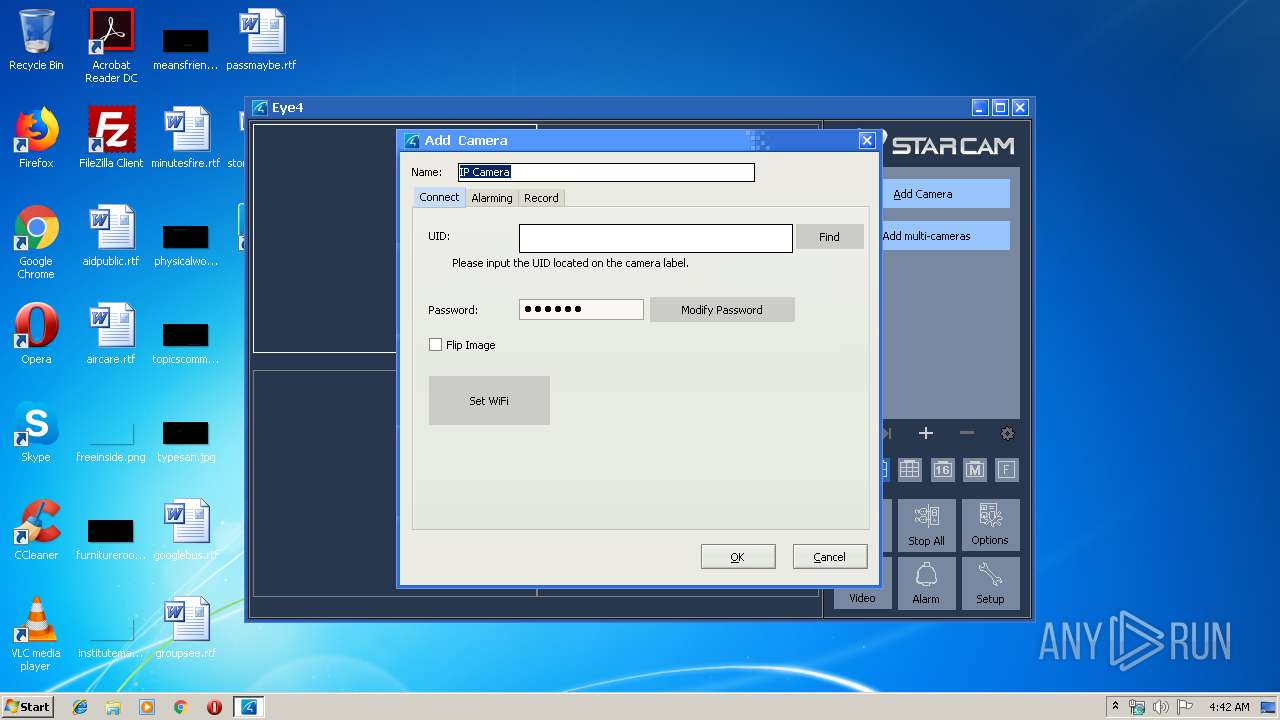Click Add multi-cameras in Eye4 sidebar

945,236
